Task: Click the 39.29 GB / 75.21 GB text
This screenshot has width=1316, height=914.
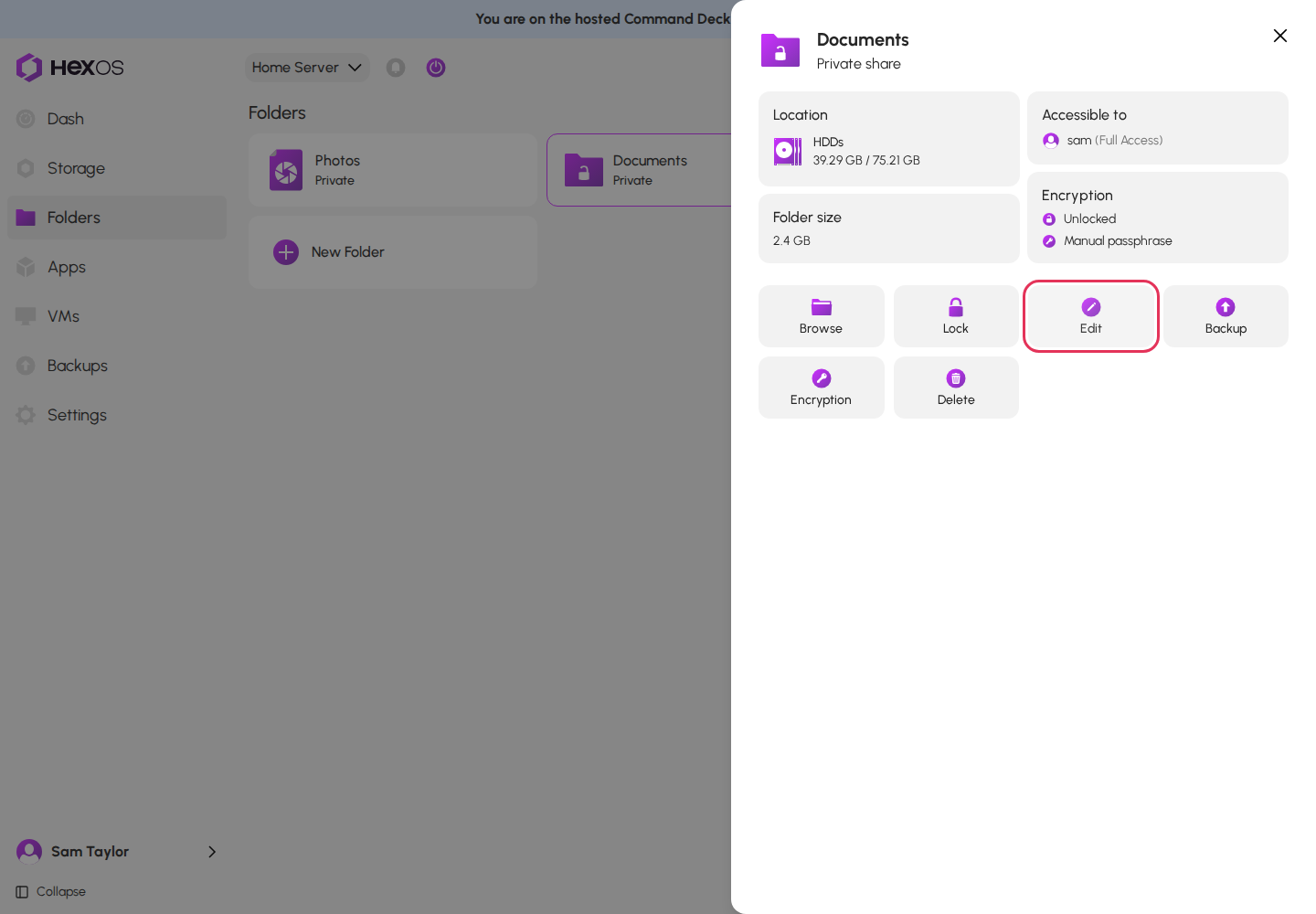Action: (866, 160)
